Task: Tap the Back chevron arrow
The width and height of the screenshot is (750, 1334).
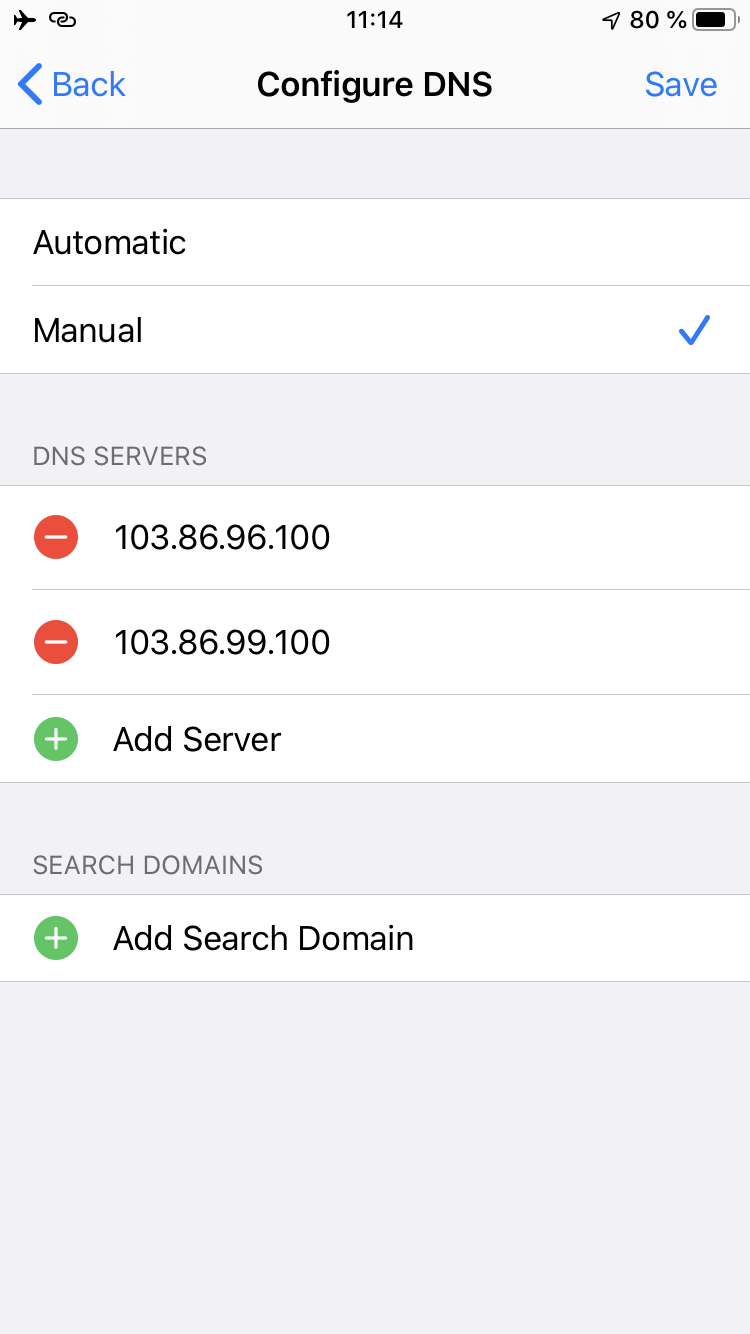Action: [x=30, y=85]
